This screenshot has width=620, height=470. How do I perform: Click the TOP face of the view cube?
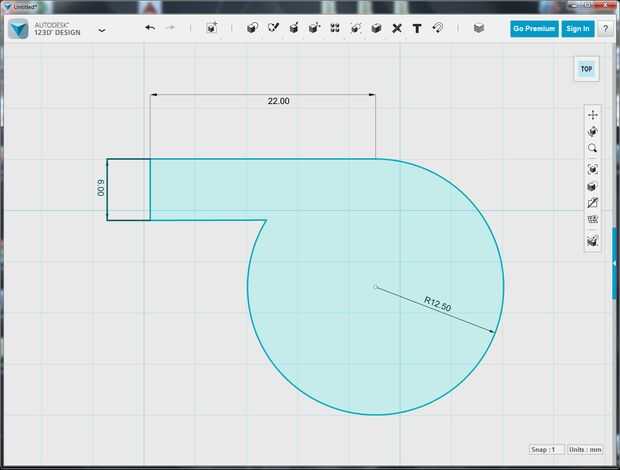586,69
